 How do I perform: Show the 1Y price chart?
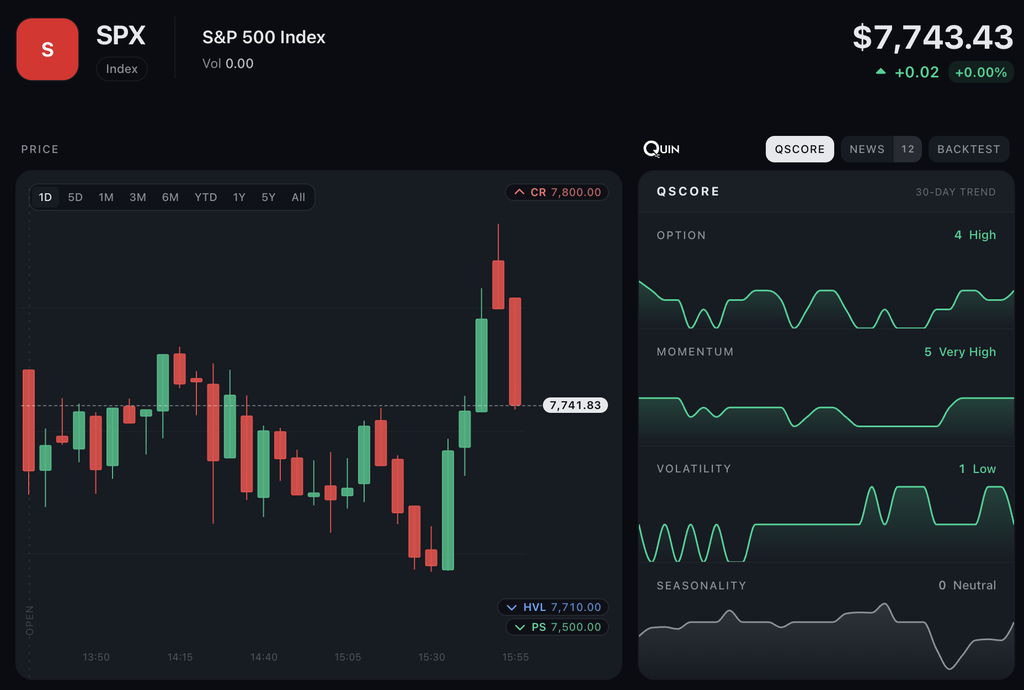click(x=239, y=197)
